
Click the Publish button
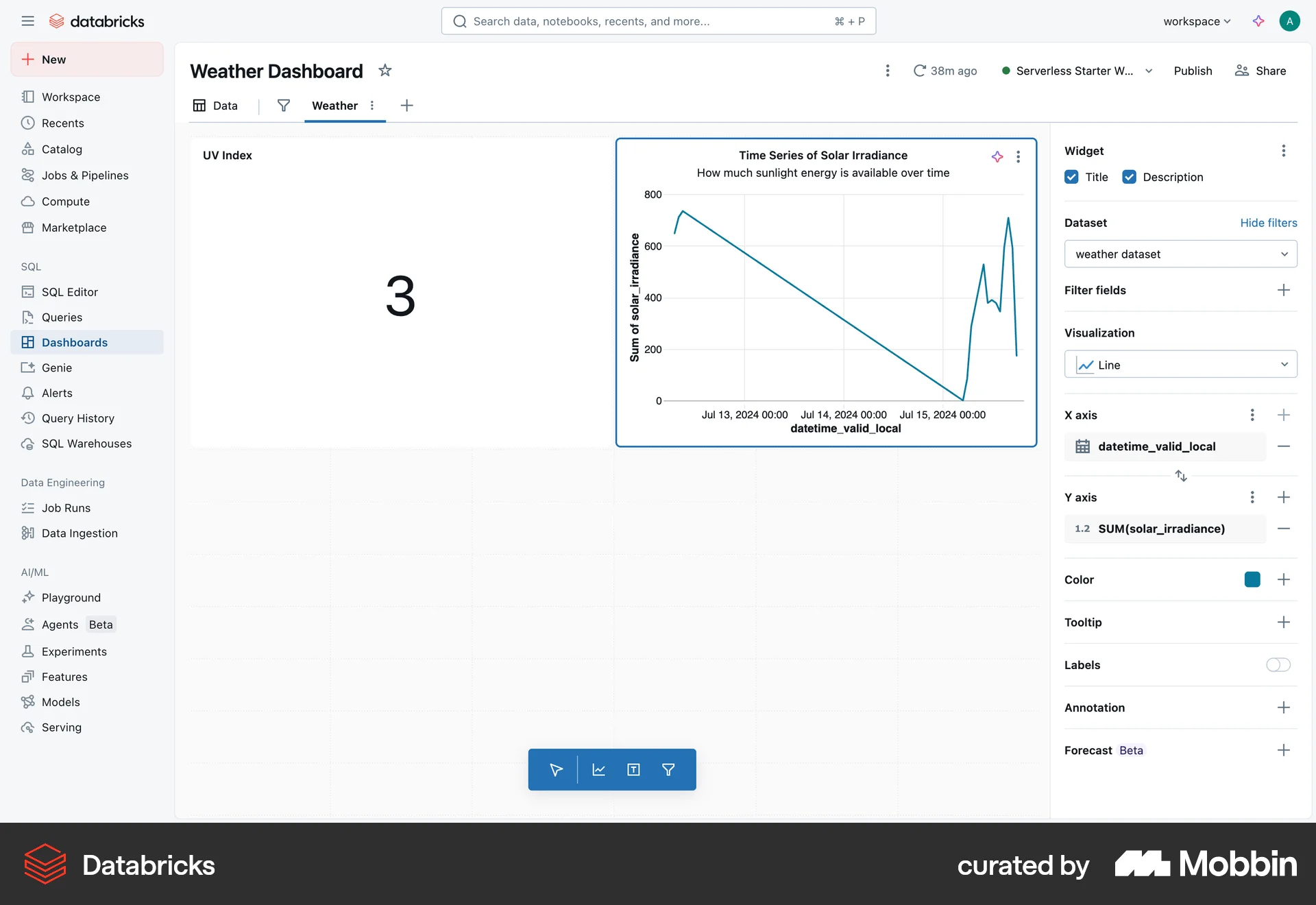coord(1193,71)
